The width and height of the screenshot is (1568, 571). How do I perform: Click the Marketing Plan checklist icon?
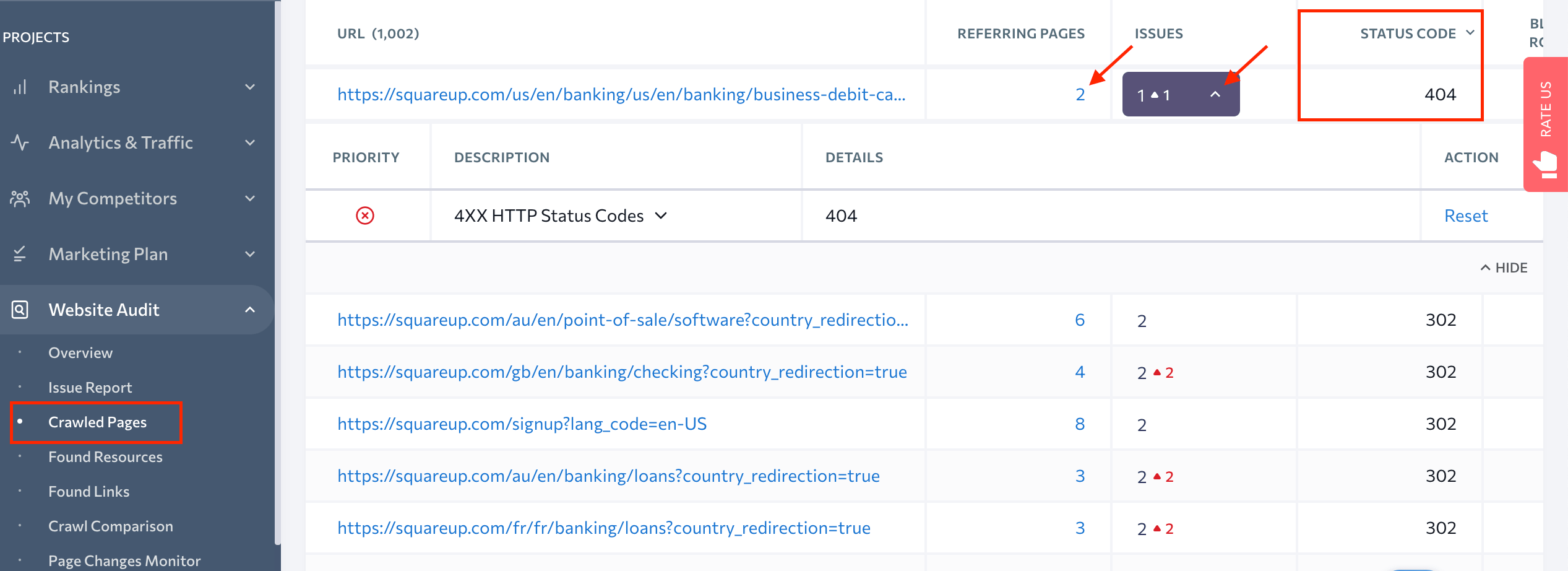pos(20,255)
